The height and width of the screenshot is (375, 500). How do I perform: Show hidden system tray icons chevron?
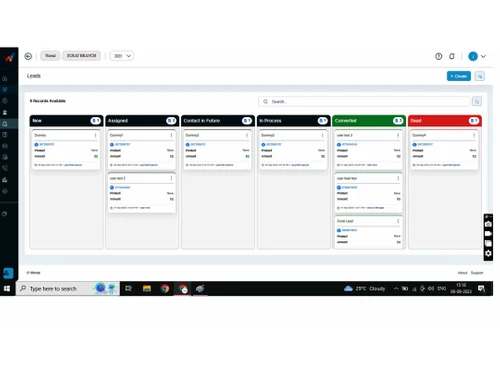(x=396, y=289)
